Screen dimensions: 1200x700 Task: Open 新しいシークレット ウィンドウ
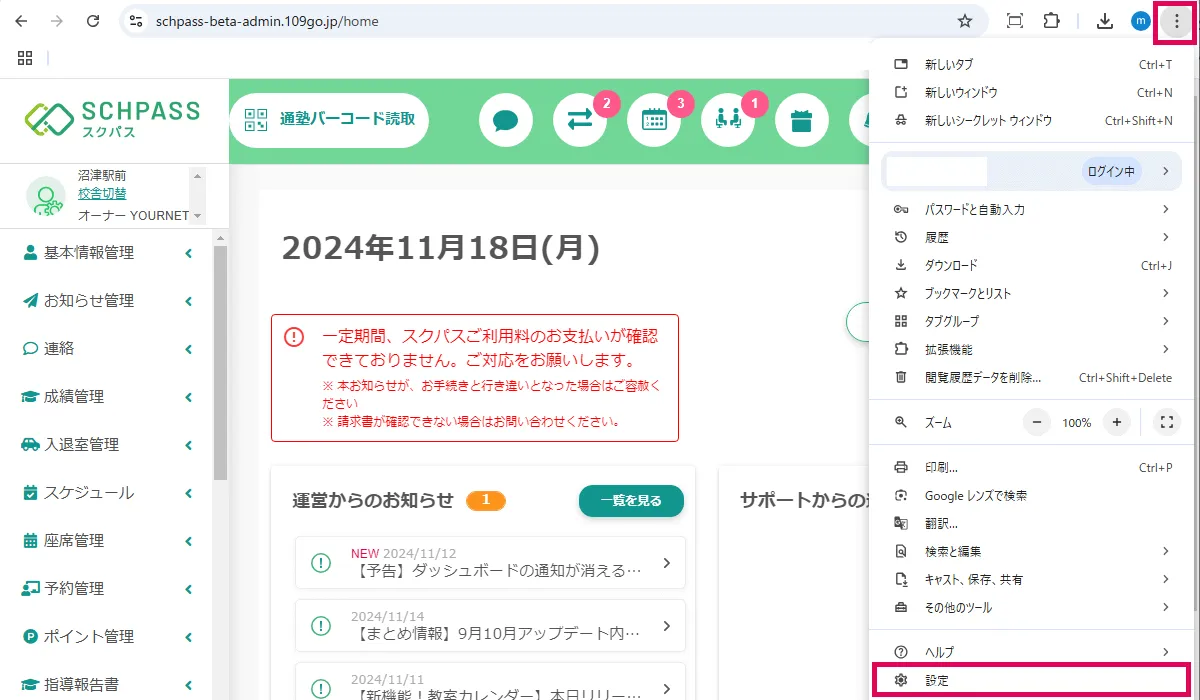1032,120
